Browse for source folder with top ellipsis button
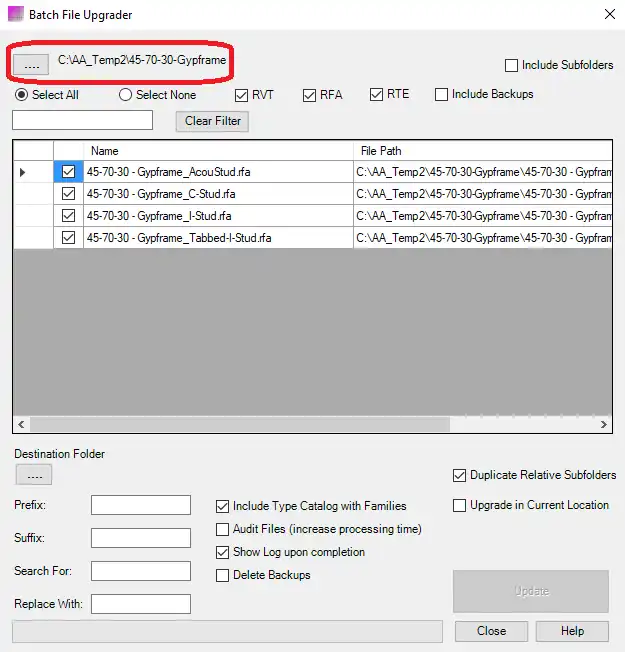The width and height of the screenshot is (625, 652). [31, 64]
